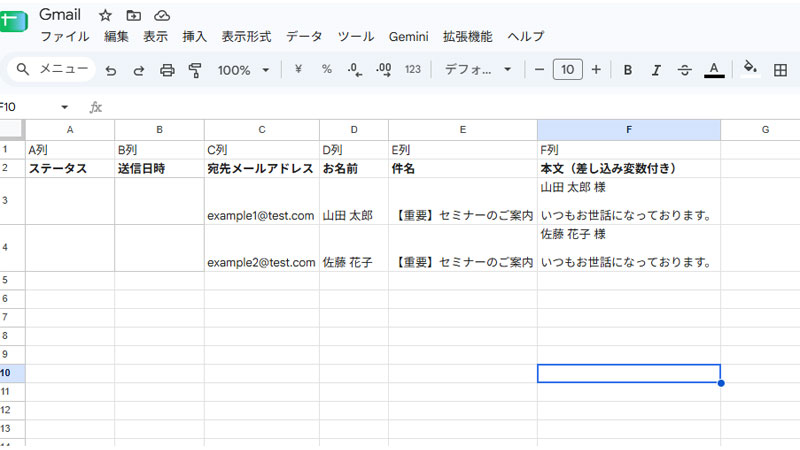This screenshot has height=450, width=800.
Task: Select row 10 header
Action: (x=12, y=373)
